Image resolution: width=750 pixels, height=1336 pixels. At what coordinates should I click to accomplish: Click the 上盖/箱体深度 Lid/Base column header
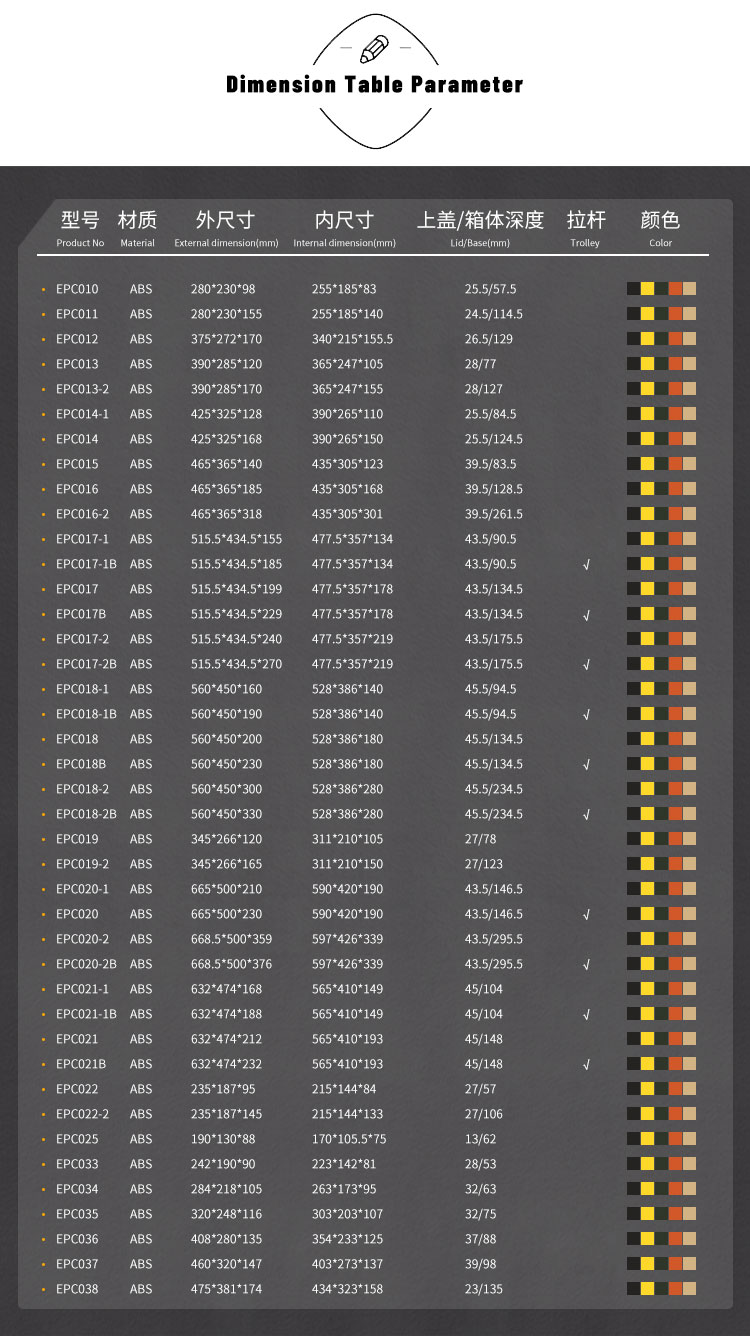[480, 229]
